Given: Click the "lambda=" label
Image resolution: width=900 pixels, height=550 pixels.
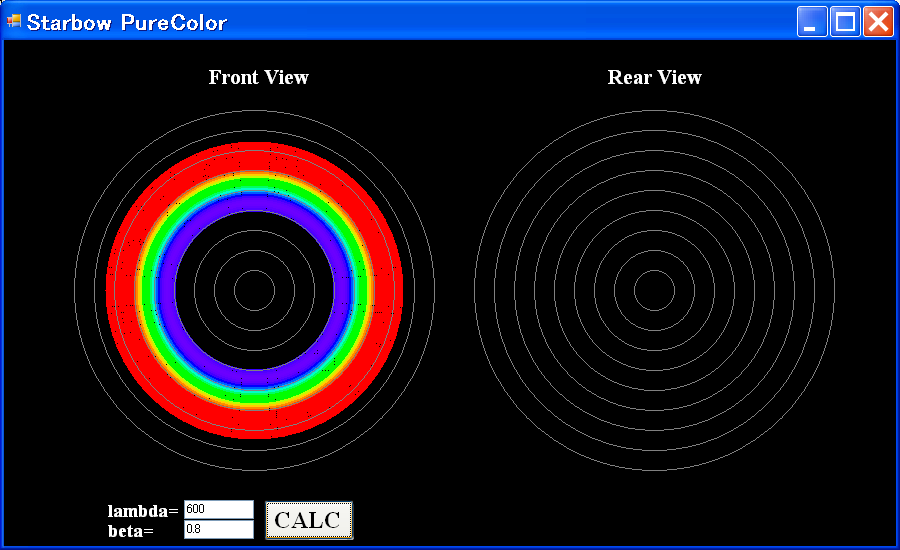Looking at the screenshot, I should tap(143, 511).
